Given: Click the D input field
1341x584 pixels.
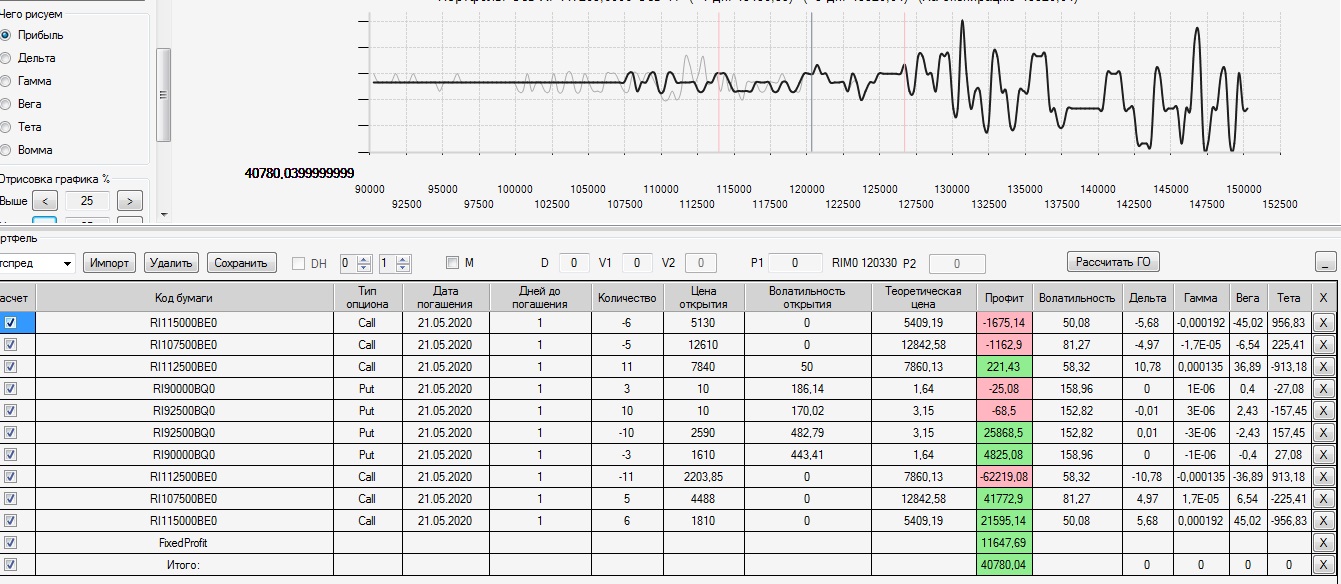Looking at the screenshot, I should [x=573, y=263].
